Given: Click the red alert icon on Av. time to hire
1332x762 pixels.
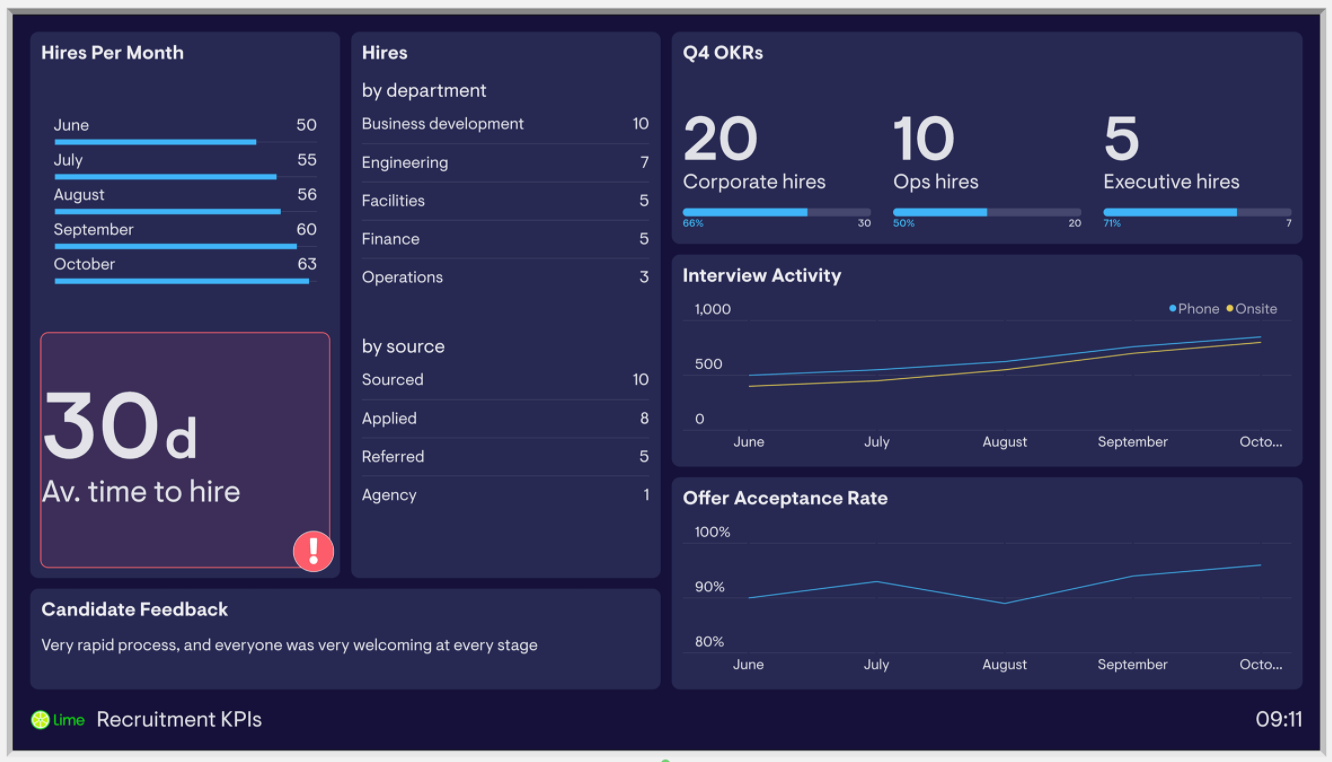Looking at the screenshot, I should (x=313, y=551).
